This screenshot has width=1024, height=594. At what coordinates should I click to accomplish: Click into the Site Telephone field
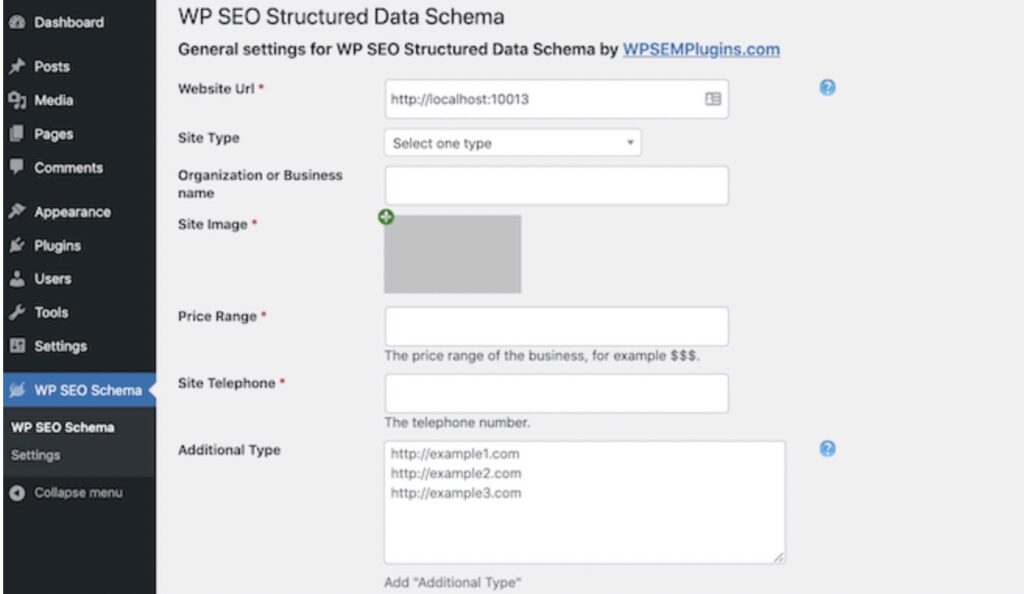click(x=556, y=393)
